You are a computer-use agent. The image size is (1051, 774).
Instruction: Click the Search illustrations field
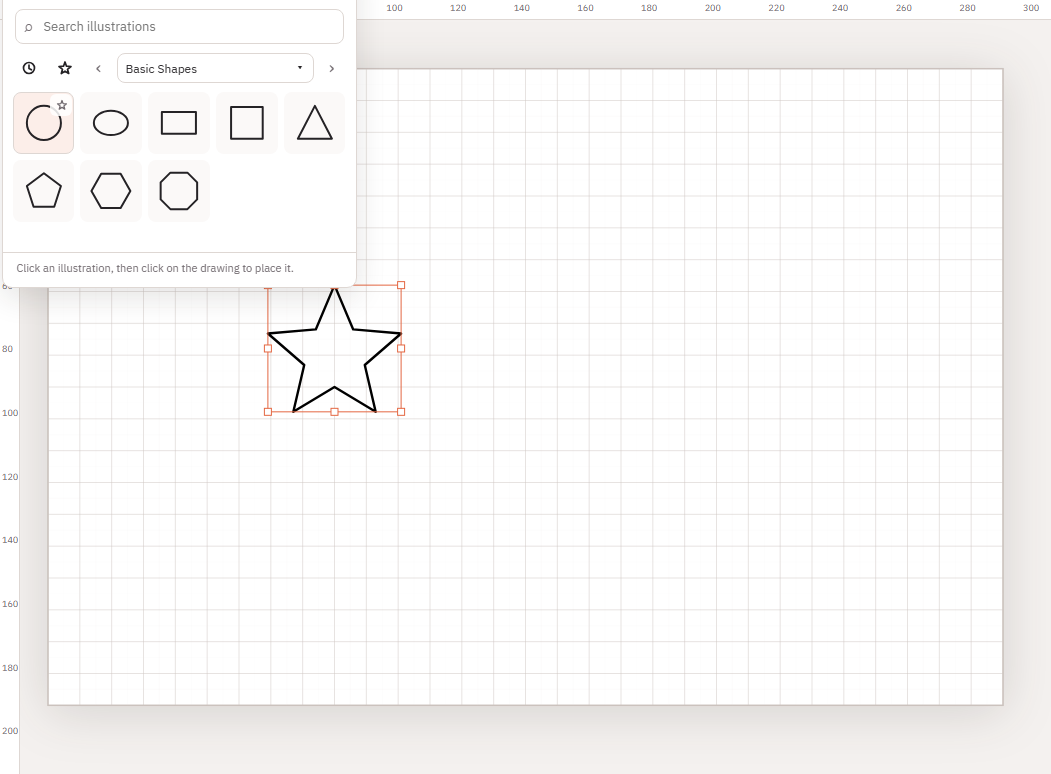point(179,27)
